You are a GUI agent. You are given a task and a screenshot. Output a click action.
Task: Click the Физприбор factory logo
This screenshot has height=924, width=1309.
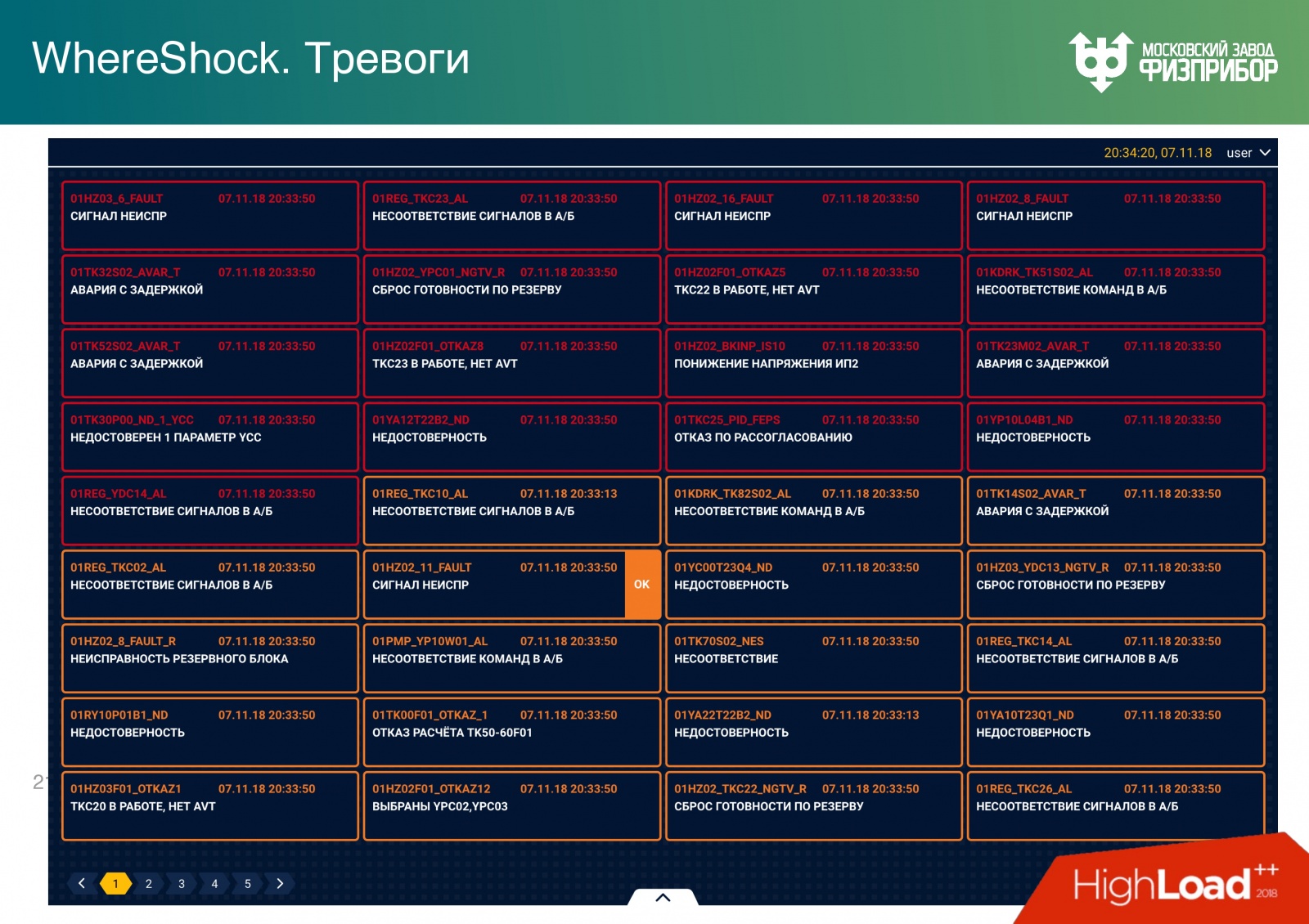[x=1174, y=57]
